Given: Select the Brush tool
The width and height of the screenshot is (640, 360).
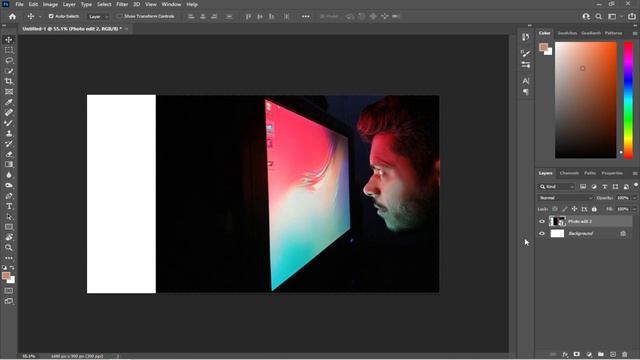Looking at the screenshot, I should [x=9, y=123].
